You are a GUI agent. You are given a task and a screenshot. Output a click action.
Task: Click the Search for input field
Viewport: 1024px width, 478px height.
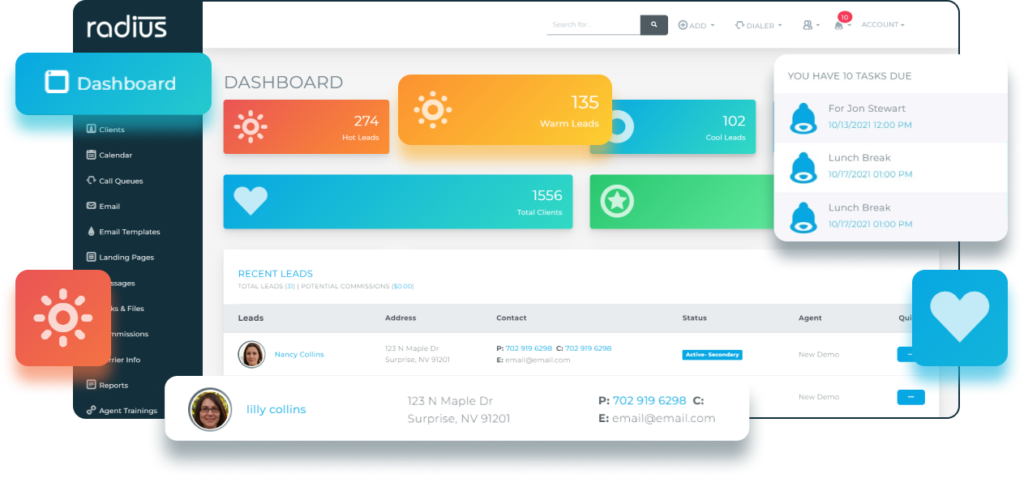[593, 24]
